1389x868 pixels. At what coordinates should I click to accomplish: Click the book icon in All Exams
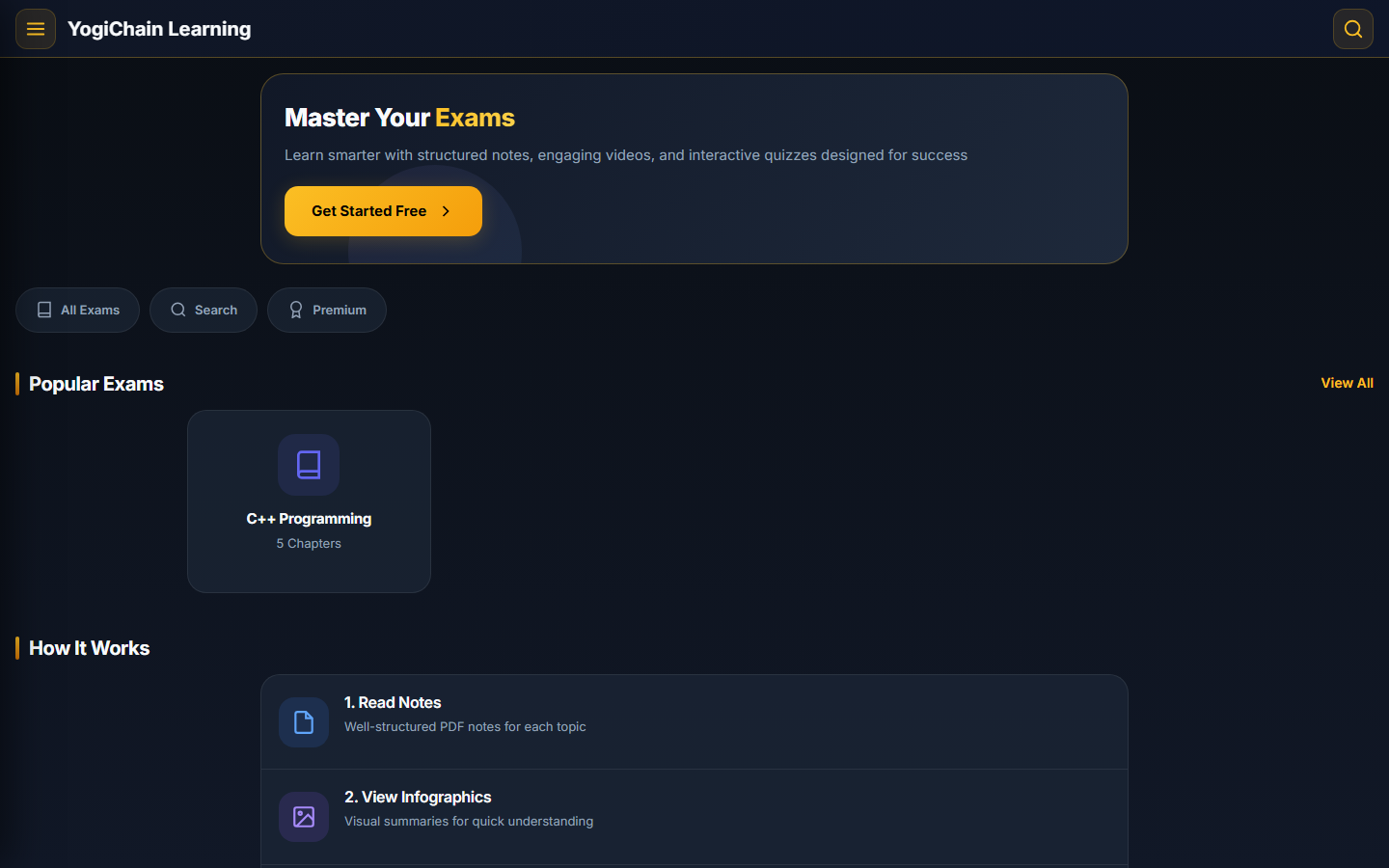tap(44, 310)
